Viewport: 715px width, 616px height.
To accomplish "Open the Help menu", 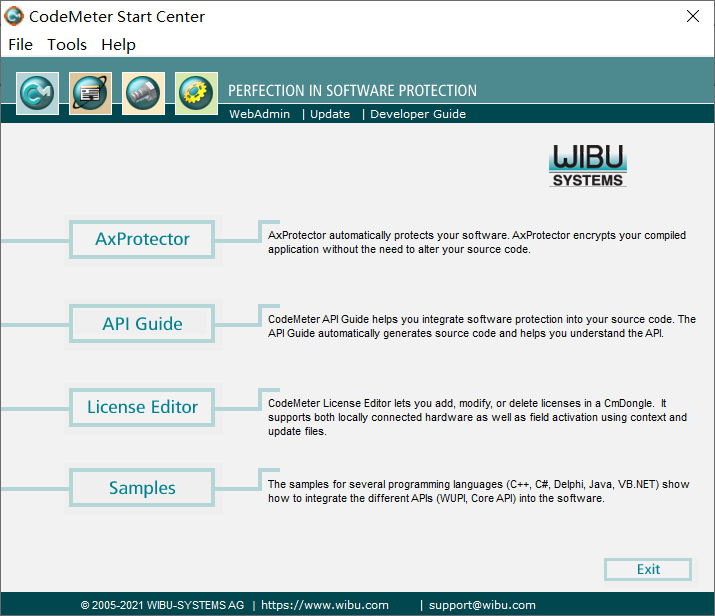I will 118,44.
